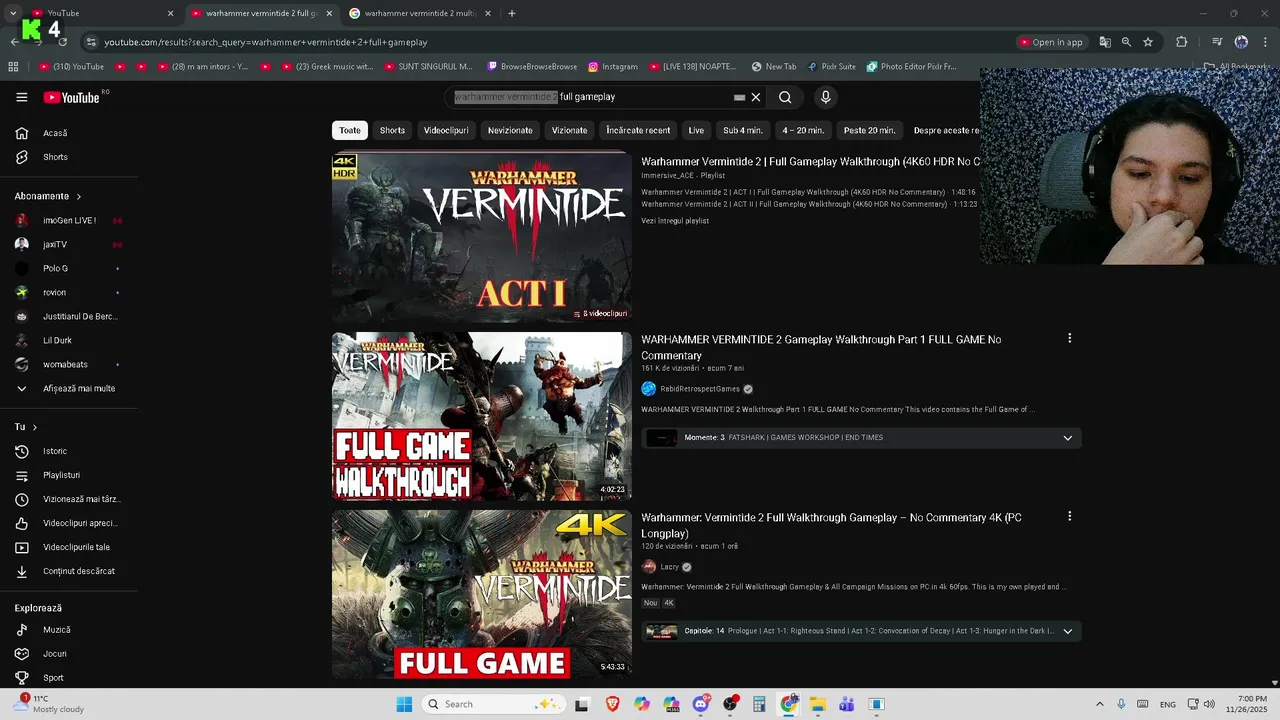Open Instagram bookmark
This screenshot has width=1280, height=720.
(x=613, y=67)
